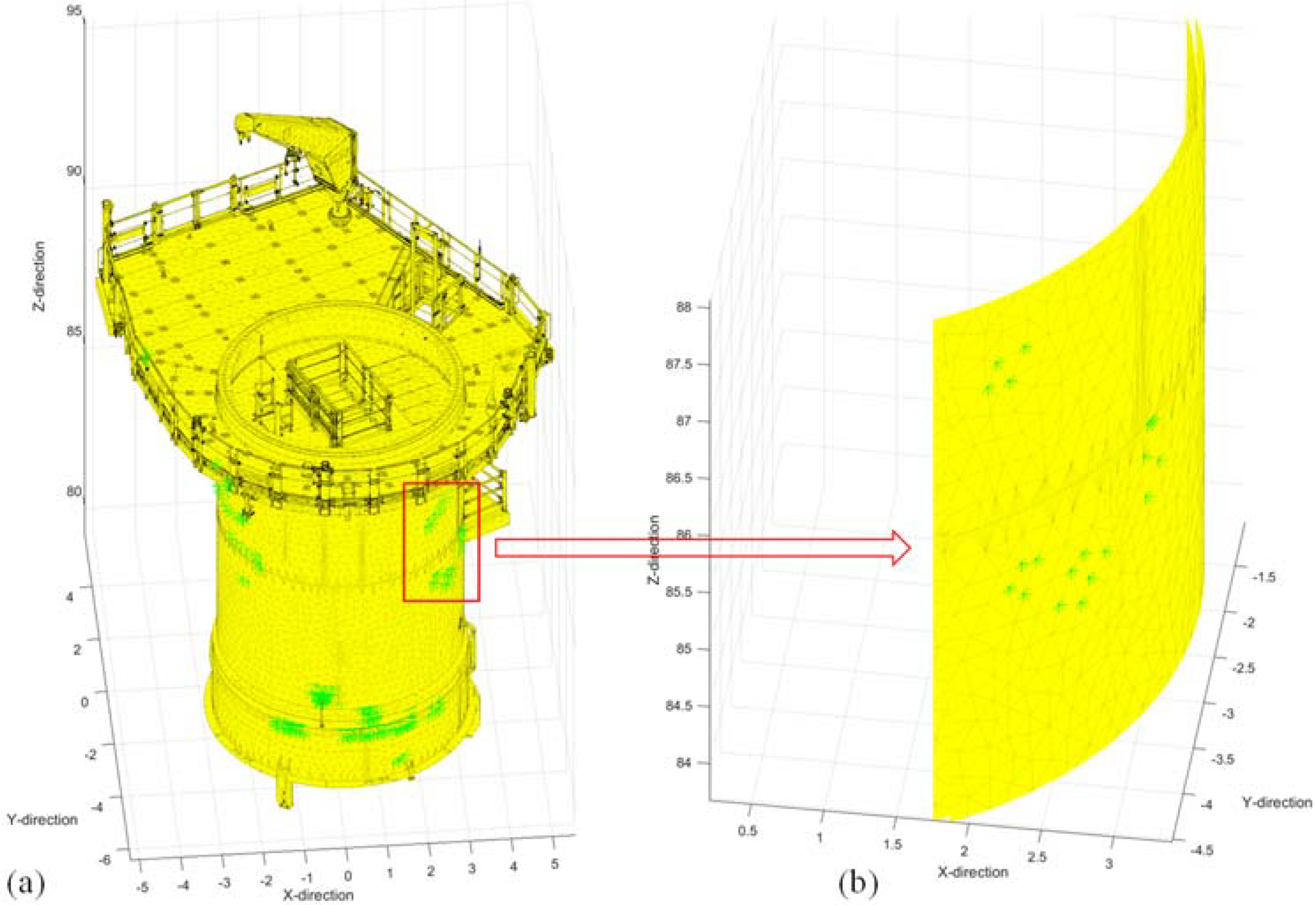Viewport: 1316px width, 905px height.
Task: Click the 87.5 tick on plot (b) Z axis
Action: click(679, 364)
